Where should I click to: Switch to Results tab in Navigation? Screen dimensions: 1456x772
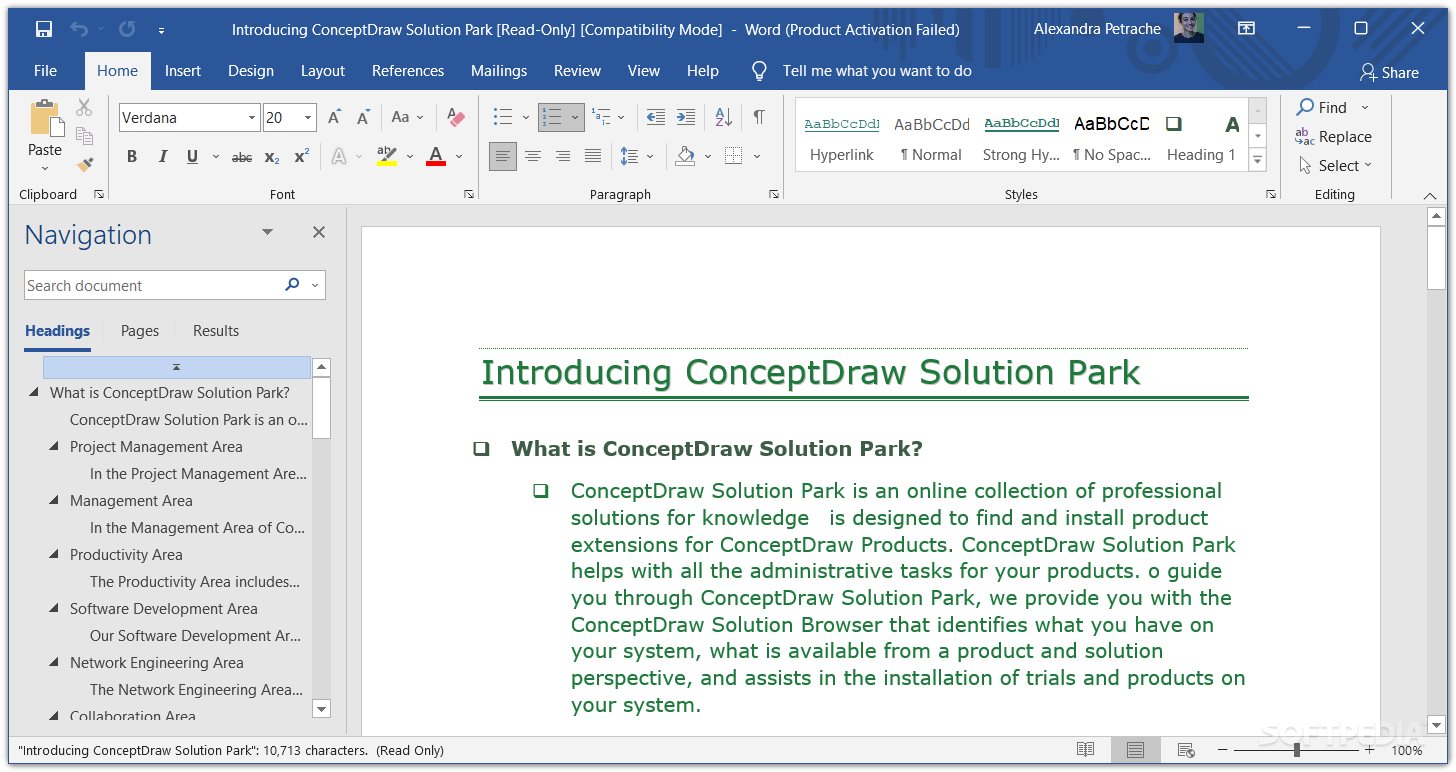tap(216, 330)
